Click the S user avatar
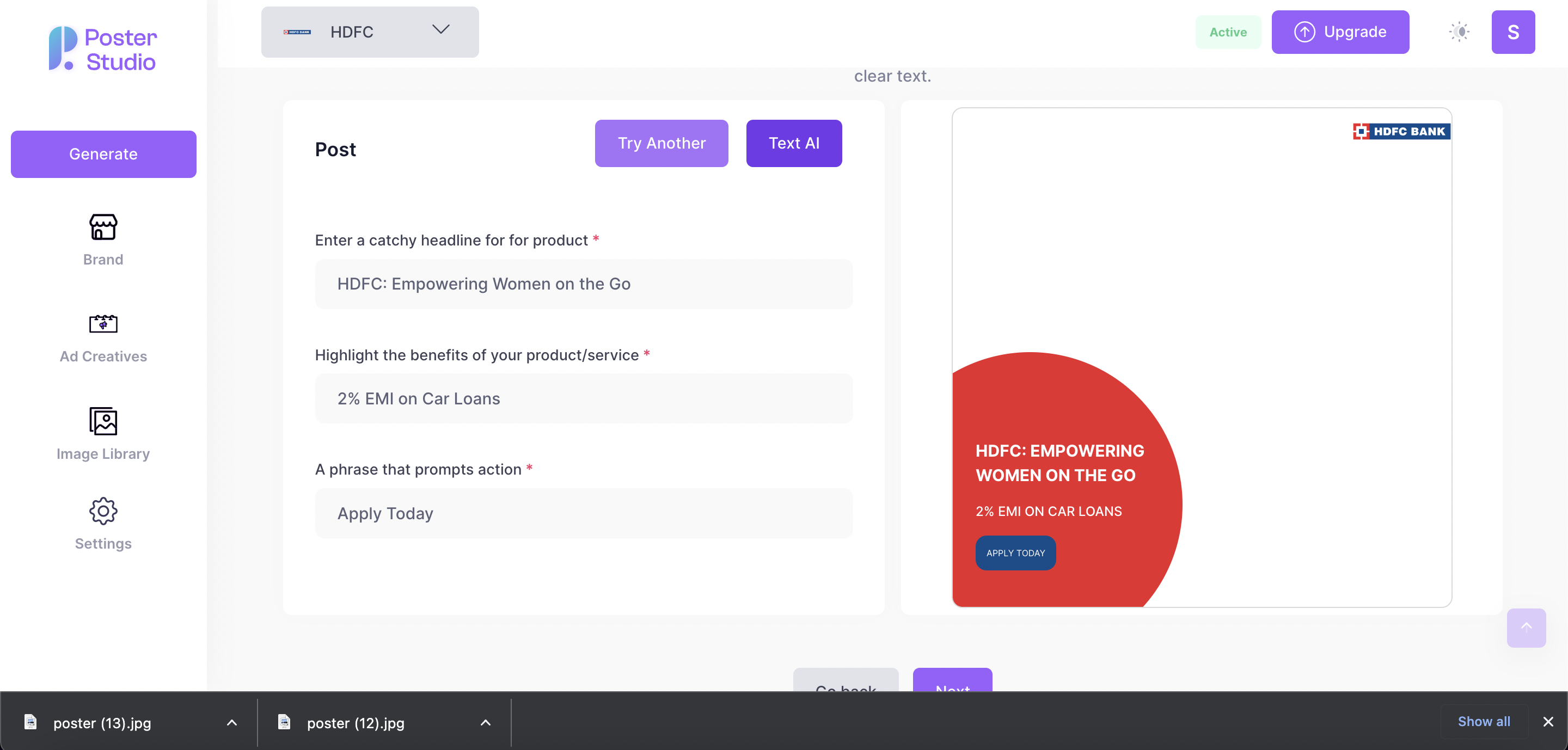This screenshot has height=750, width=1568. click(x=1512, y=32)
